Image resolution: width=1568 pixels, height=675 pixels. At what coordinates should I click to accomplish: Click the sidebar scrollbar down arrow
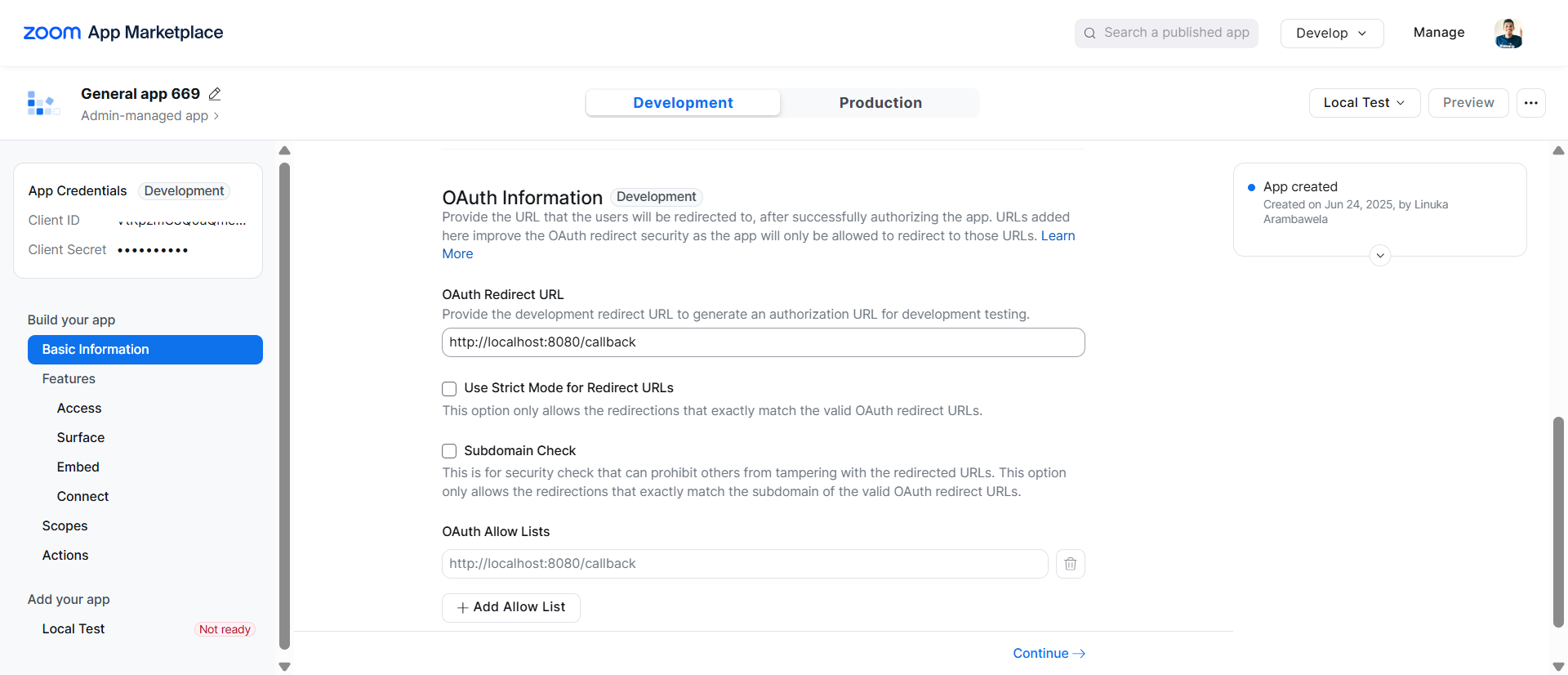tap(284, 667)
